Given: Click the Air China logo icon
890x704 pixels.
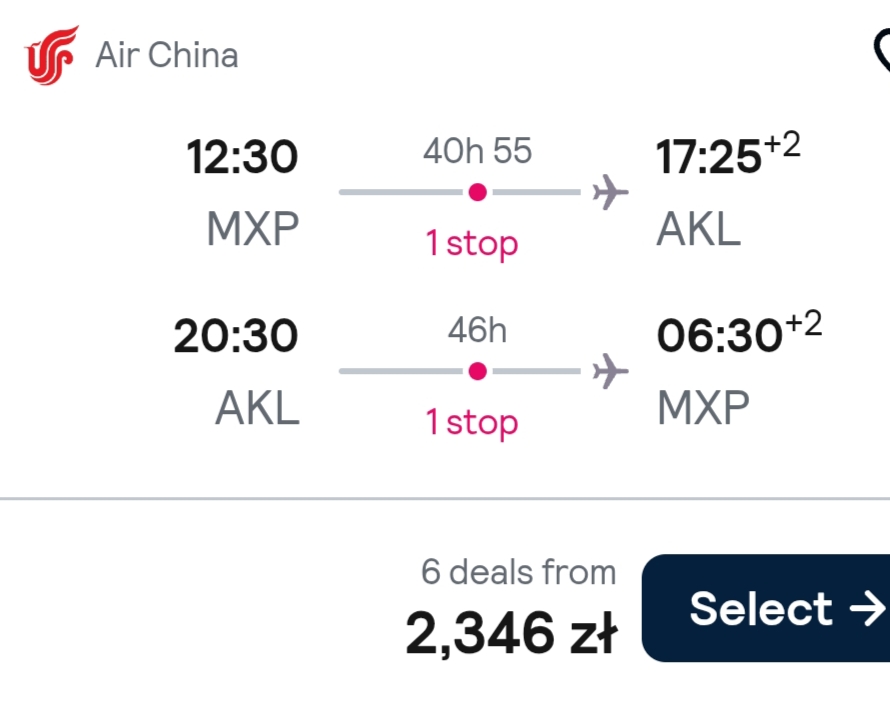Looking at the screenshot, I should (51, 55).
